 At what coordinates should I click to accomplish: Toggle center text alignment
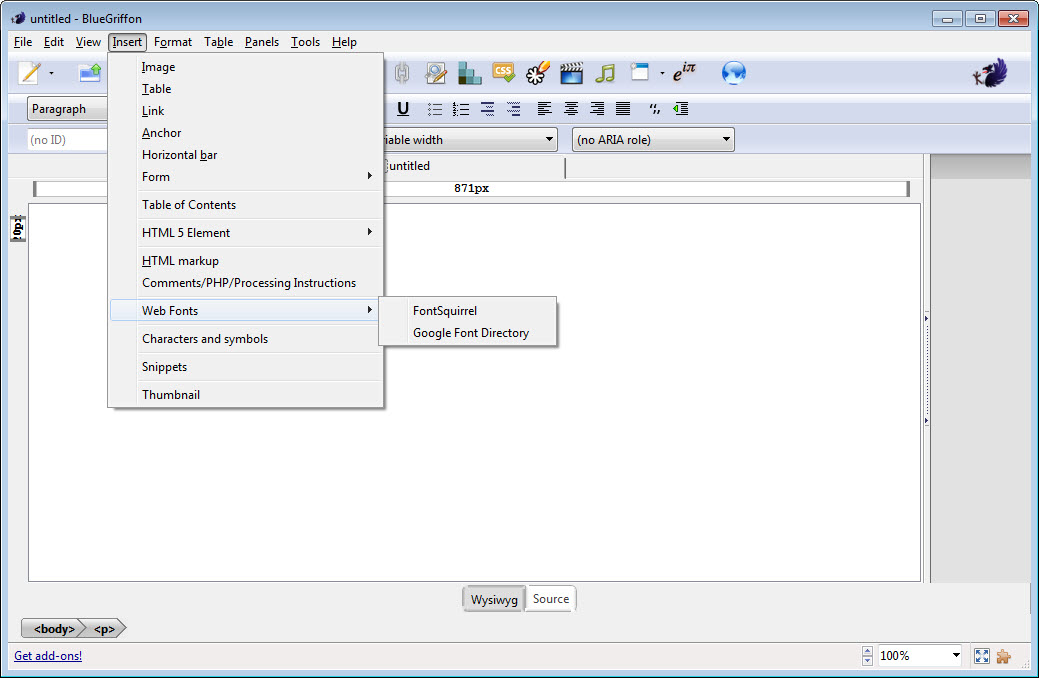pos(571,109)
